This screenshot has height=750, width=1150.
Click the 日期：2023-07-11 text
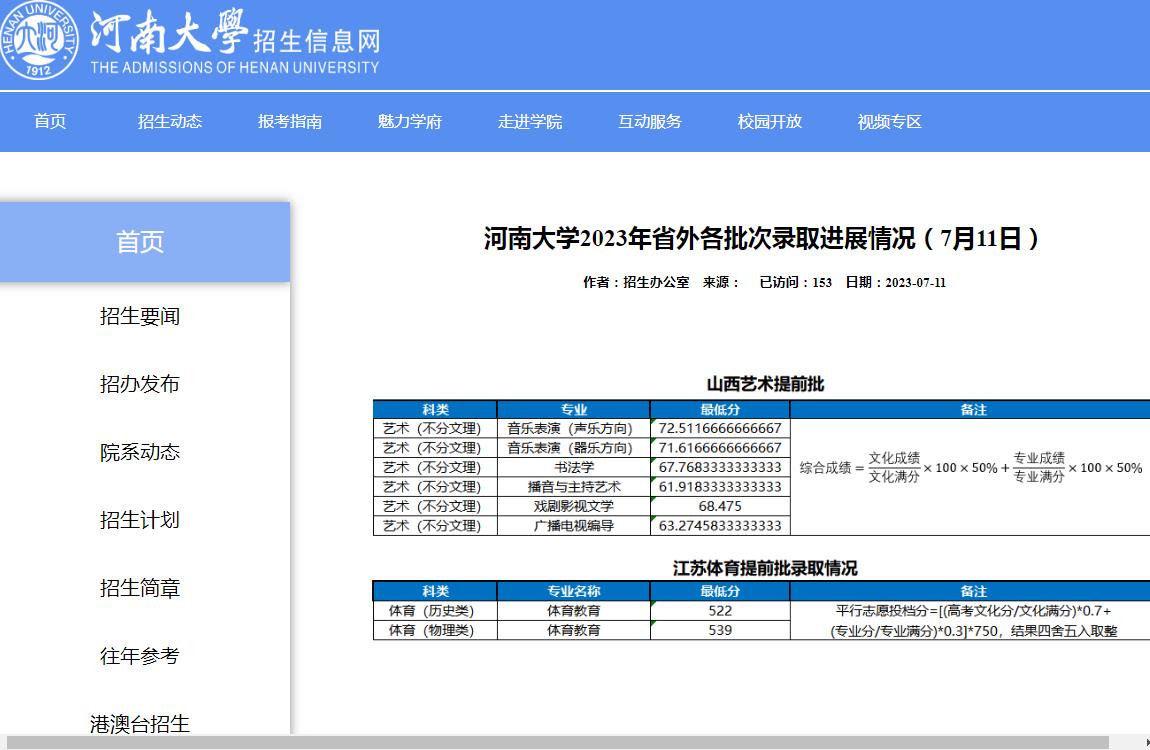click(x=896, y=282)
